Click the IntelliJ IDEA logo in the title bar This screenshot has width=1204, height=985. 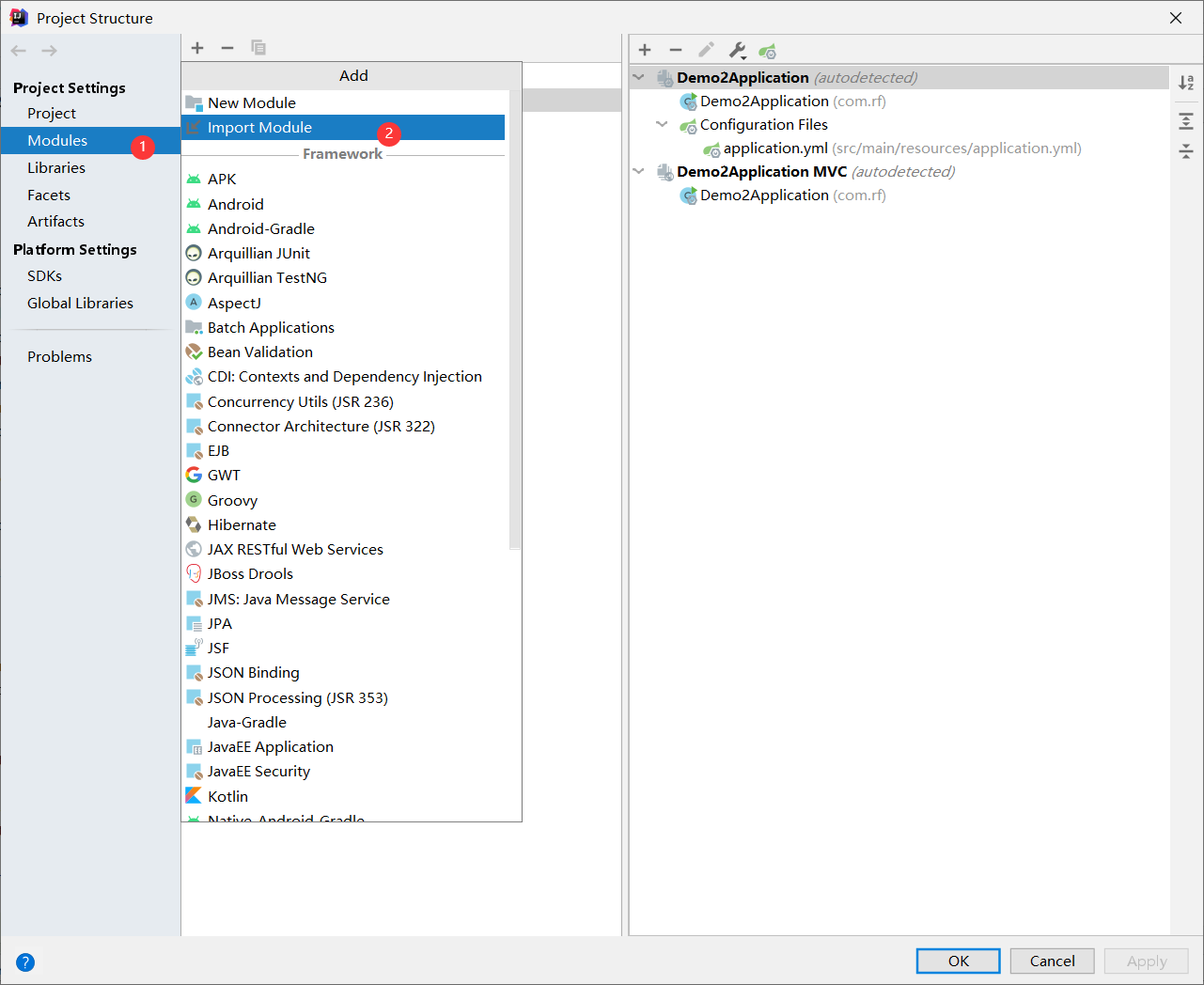(x=19, y=18)
